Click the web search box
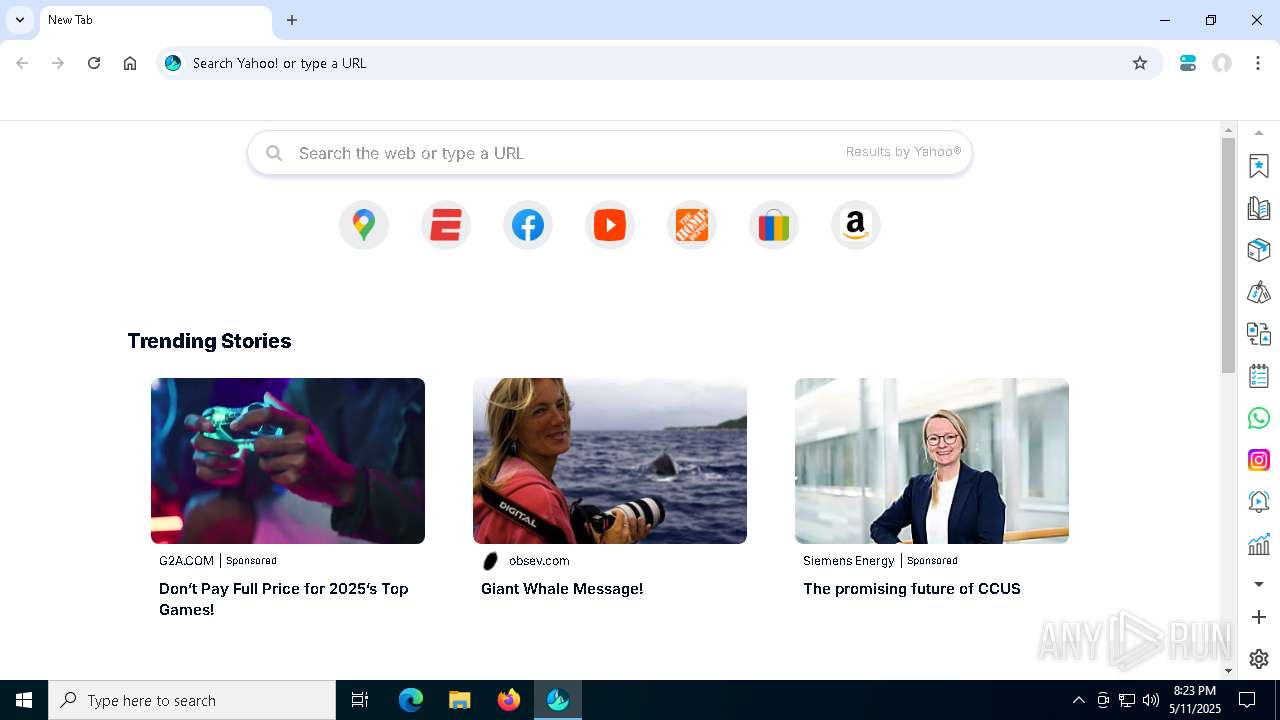This screenshot has width=1280, height=720. pyautogui.click(x=610, y=153)
